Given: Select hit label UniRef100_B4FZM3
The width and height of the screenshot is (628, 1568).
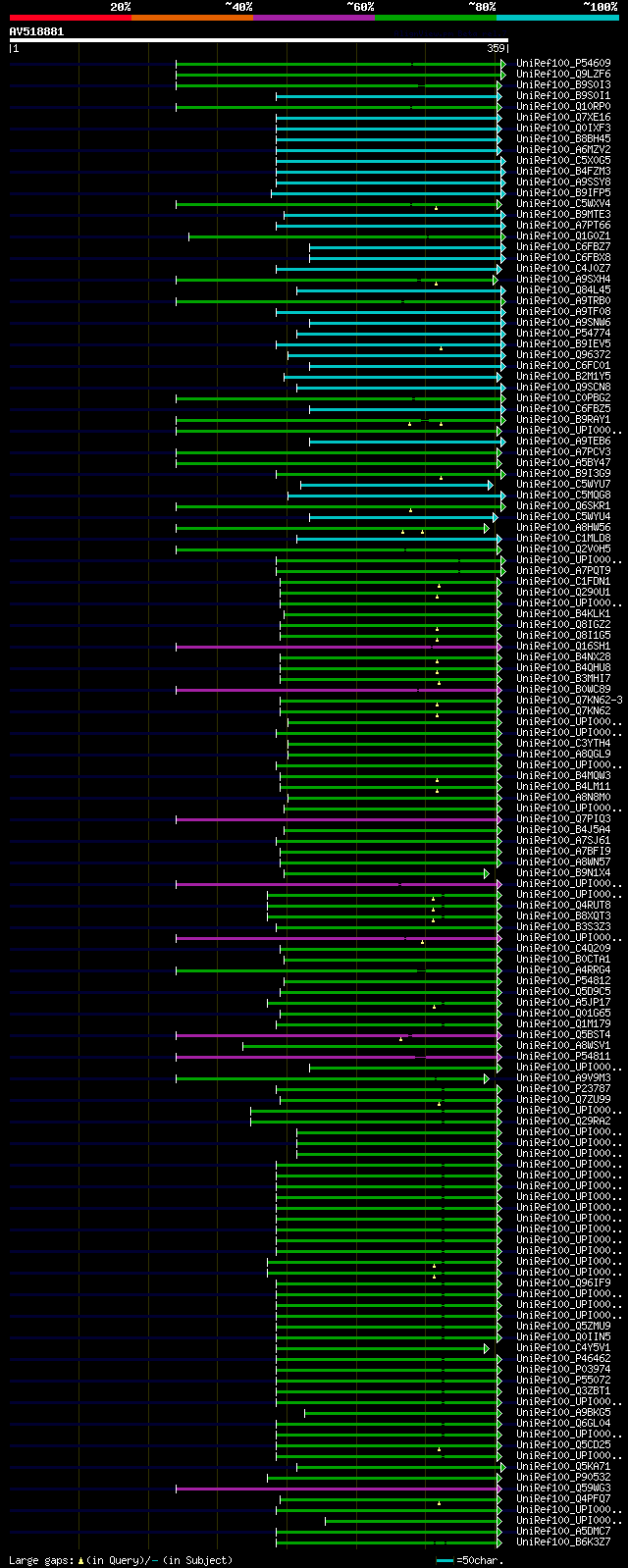Looking at the screenshot, I should [563, 171].
